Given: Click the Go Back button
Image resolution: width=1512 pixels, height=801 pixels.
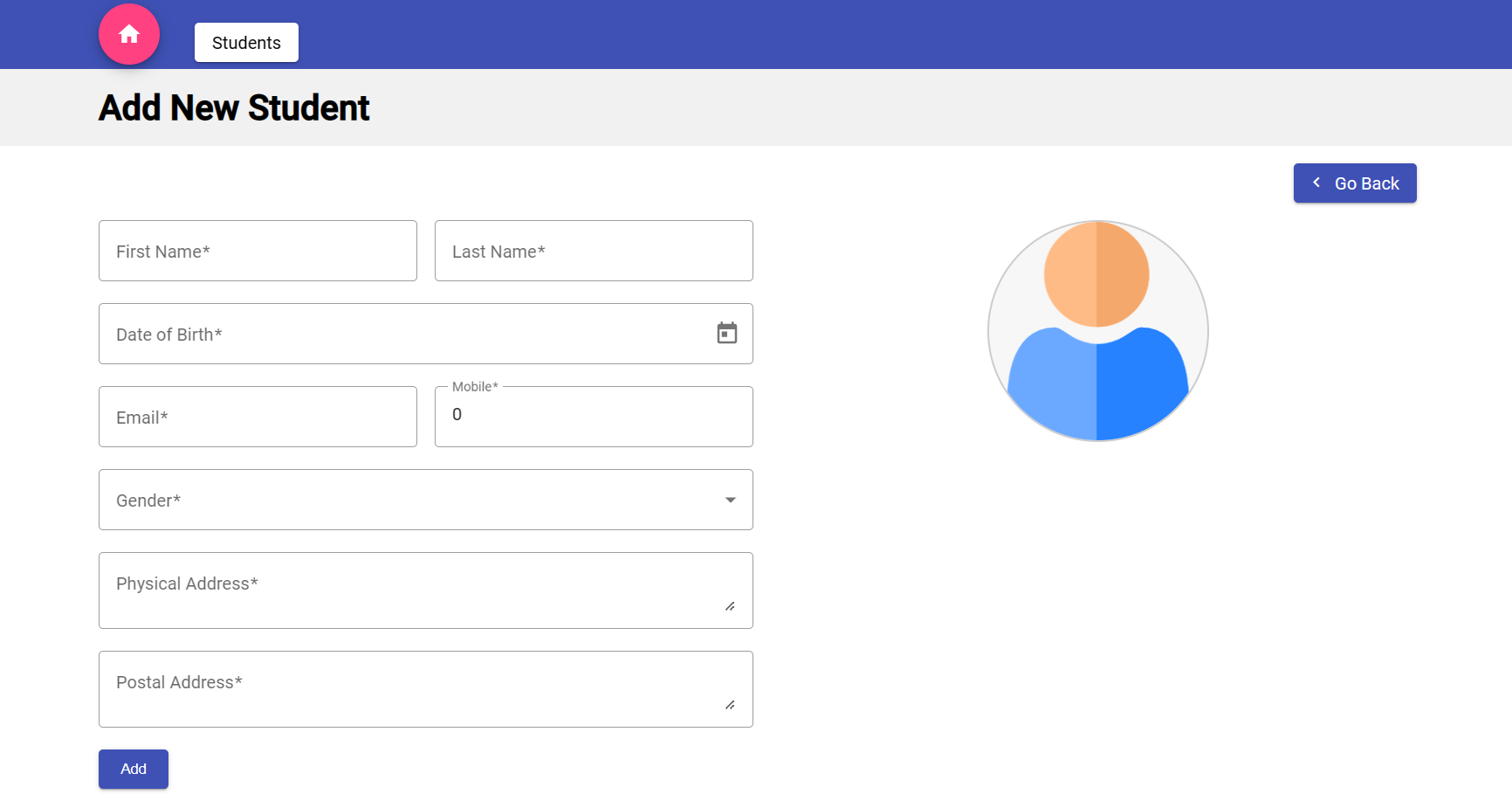Looking at the screenshot, I should tap(1355, 183).
